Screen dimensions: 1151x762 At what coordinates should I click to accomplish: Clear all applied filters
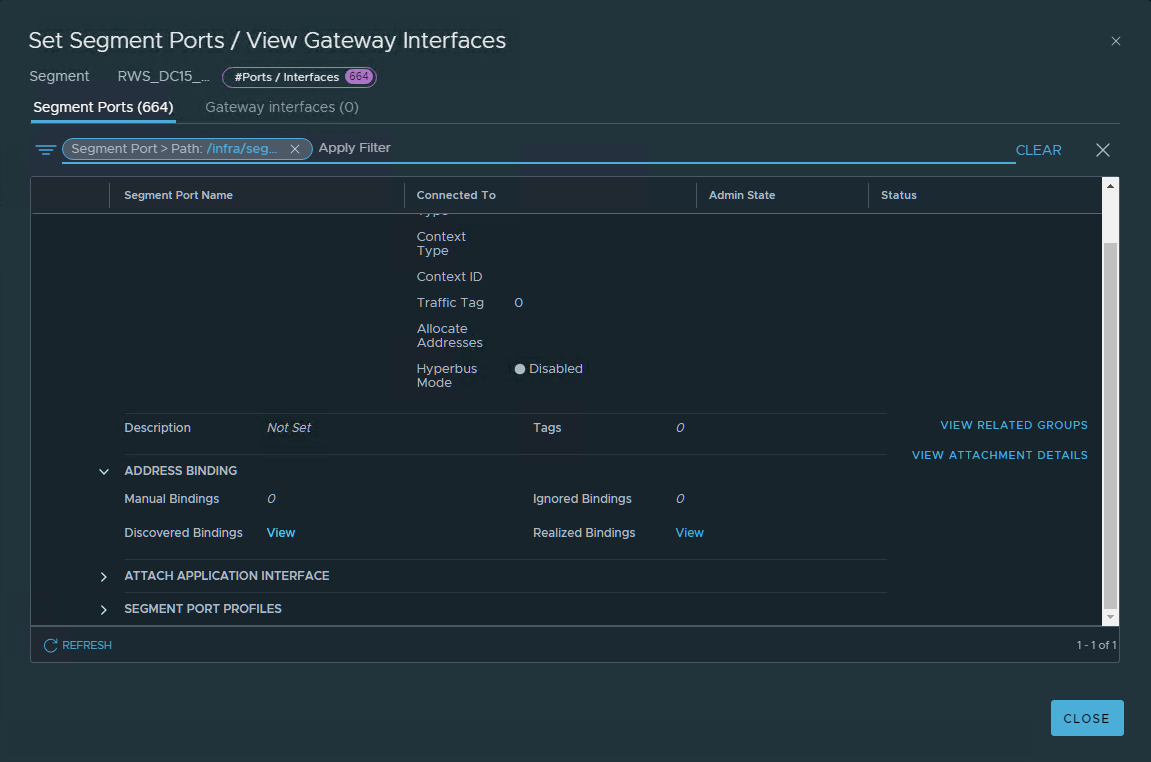[1038, 150]
